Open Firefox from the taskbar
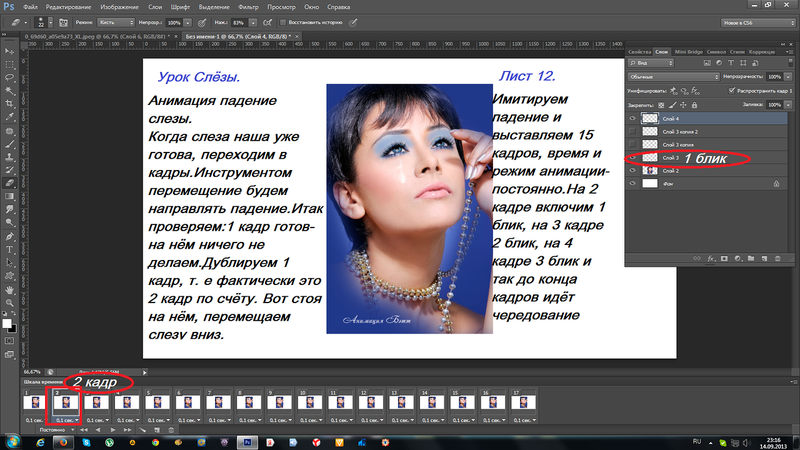Viewport: 800px width, 450px height. [x=63, y=442]
